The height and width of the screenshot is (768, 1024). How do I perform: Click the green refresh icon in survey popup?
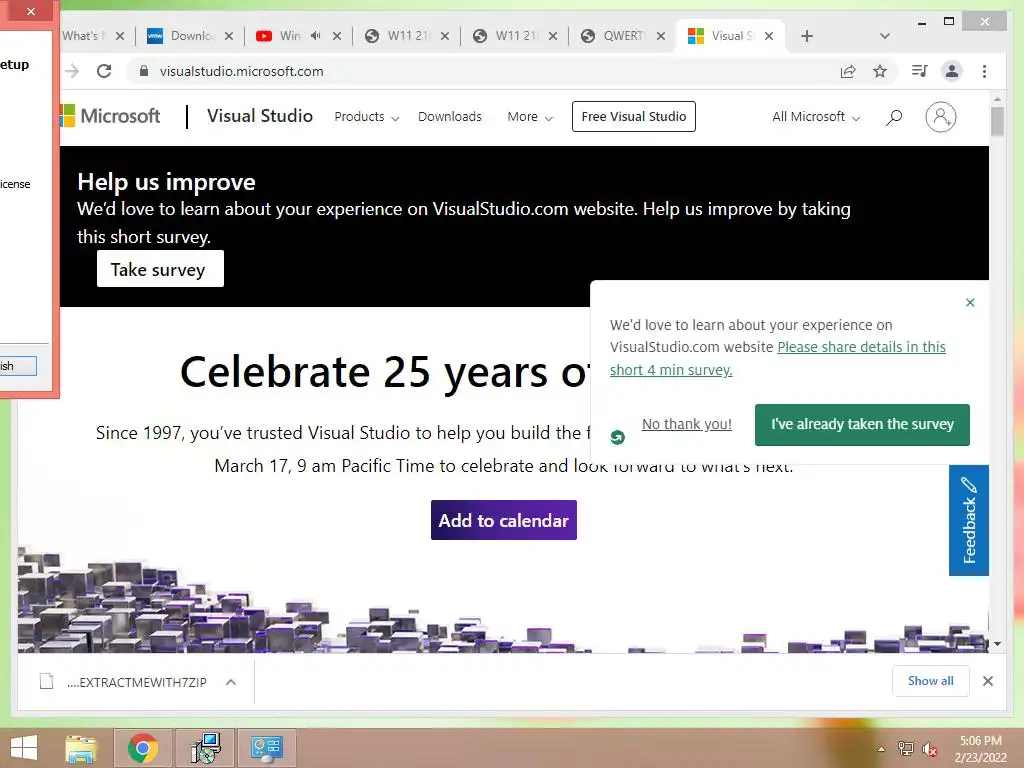(617, 437)
